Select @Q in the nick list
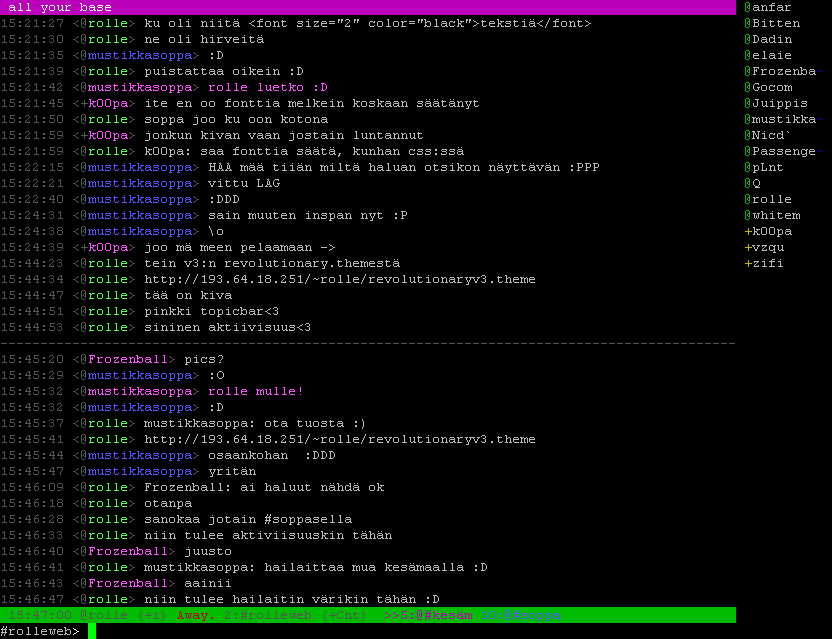 tap(752, 183)
